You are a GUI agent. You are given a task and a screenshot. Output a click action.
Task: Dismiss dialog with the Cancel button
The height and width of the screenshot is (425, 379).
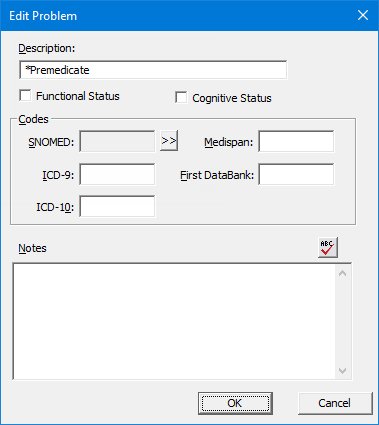click(x=335, y=403)
